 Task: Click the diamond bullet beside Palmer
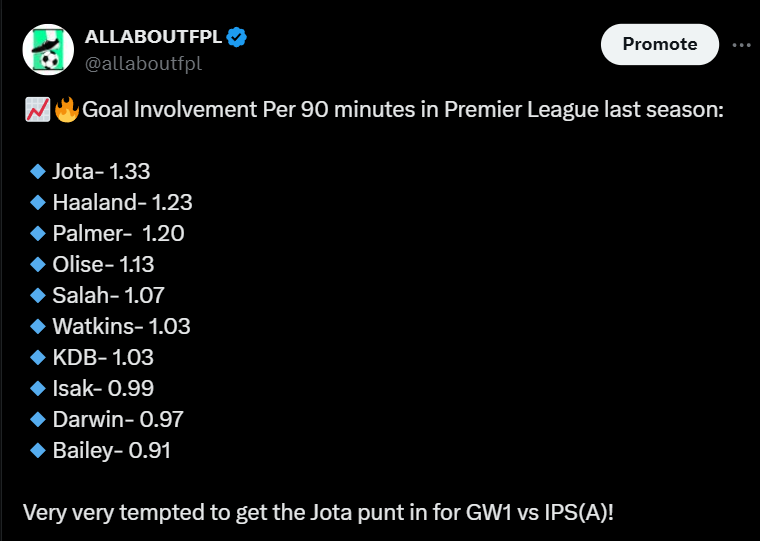[x=38, y=233]
